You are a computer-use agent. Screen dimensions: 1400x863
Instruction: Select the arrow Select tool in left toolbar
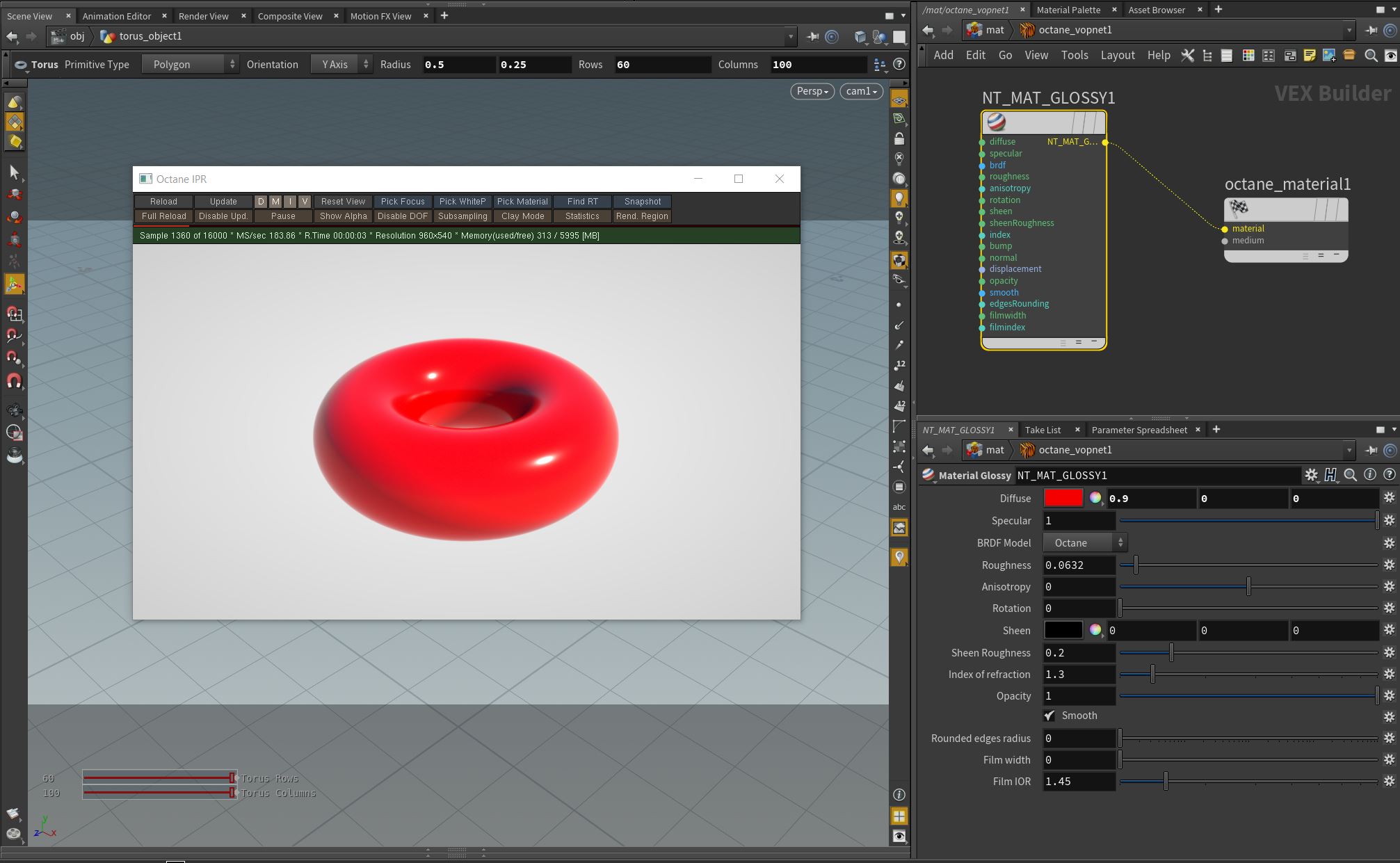point(15,172)
